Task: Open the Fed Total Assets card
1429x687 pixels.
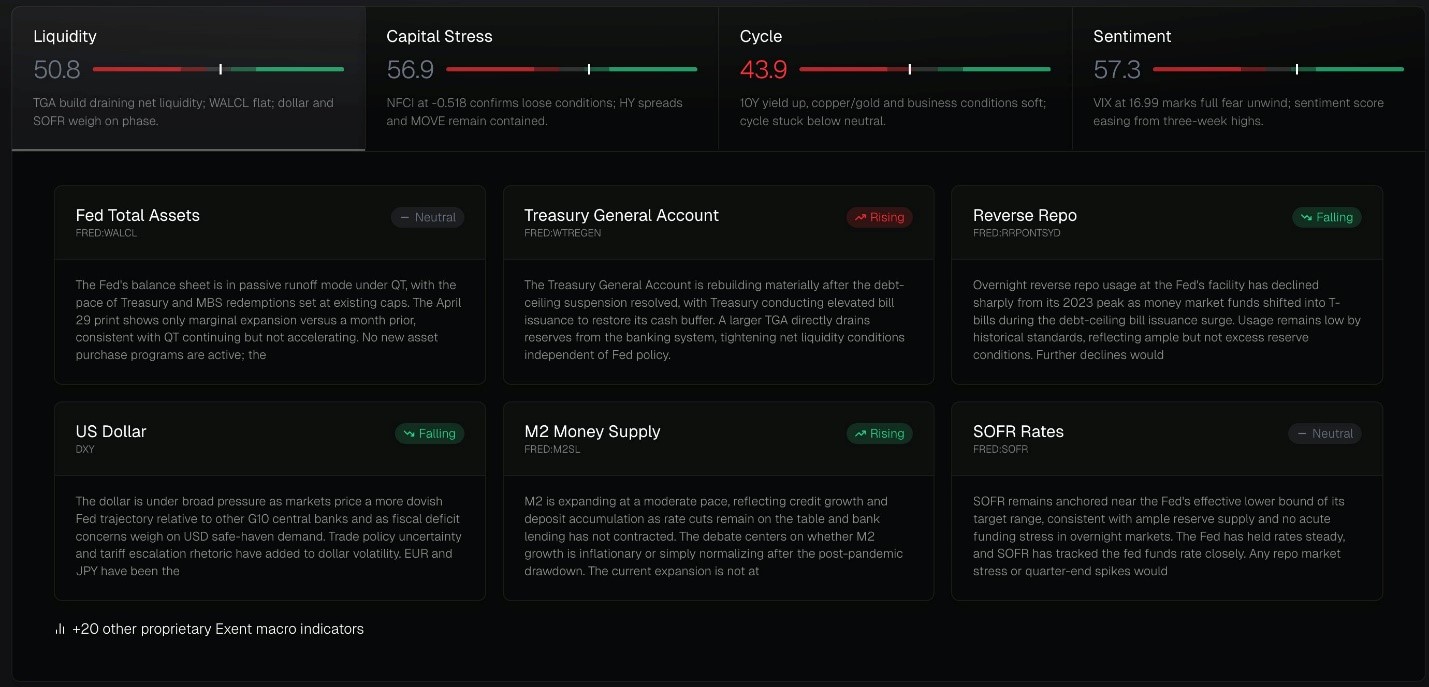Action: [x=270, y=285]
